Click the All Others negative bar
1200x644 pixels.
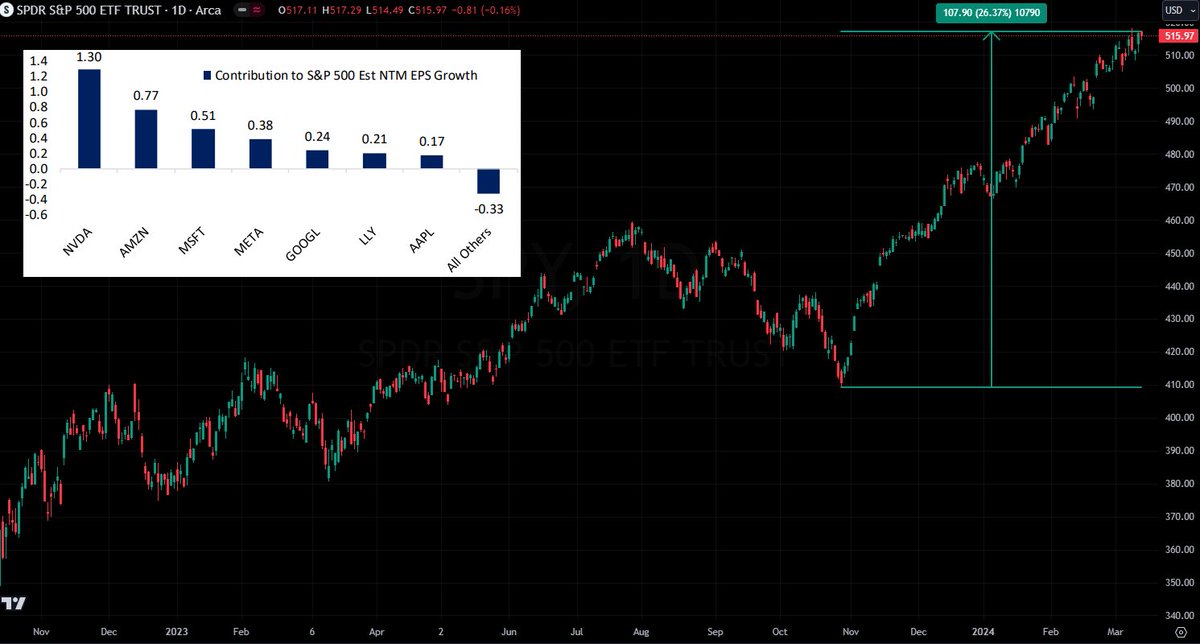point(488,181)
